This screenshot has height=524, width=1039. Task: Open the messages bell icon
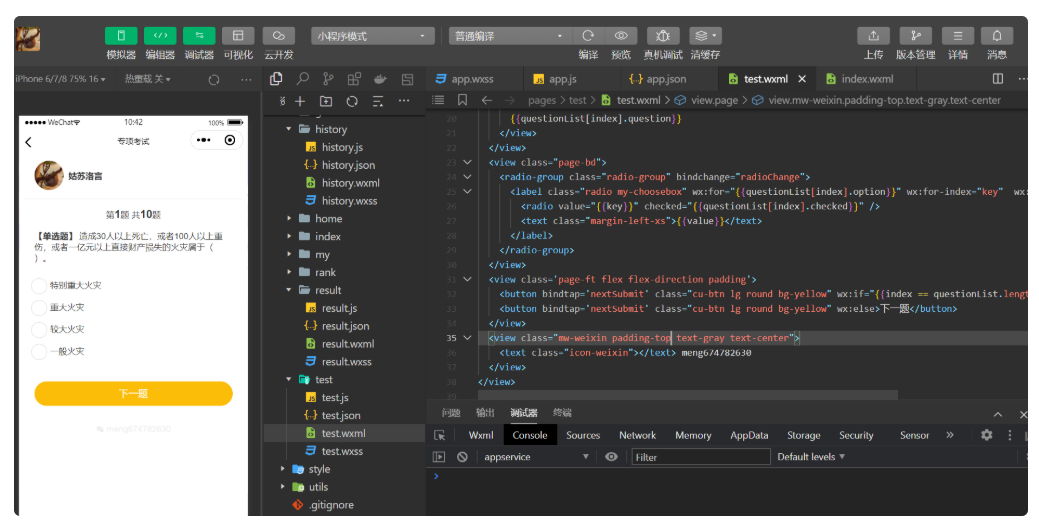(x=997, y=36)
